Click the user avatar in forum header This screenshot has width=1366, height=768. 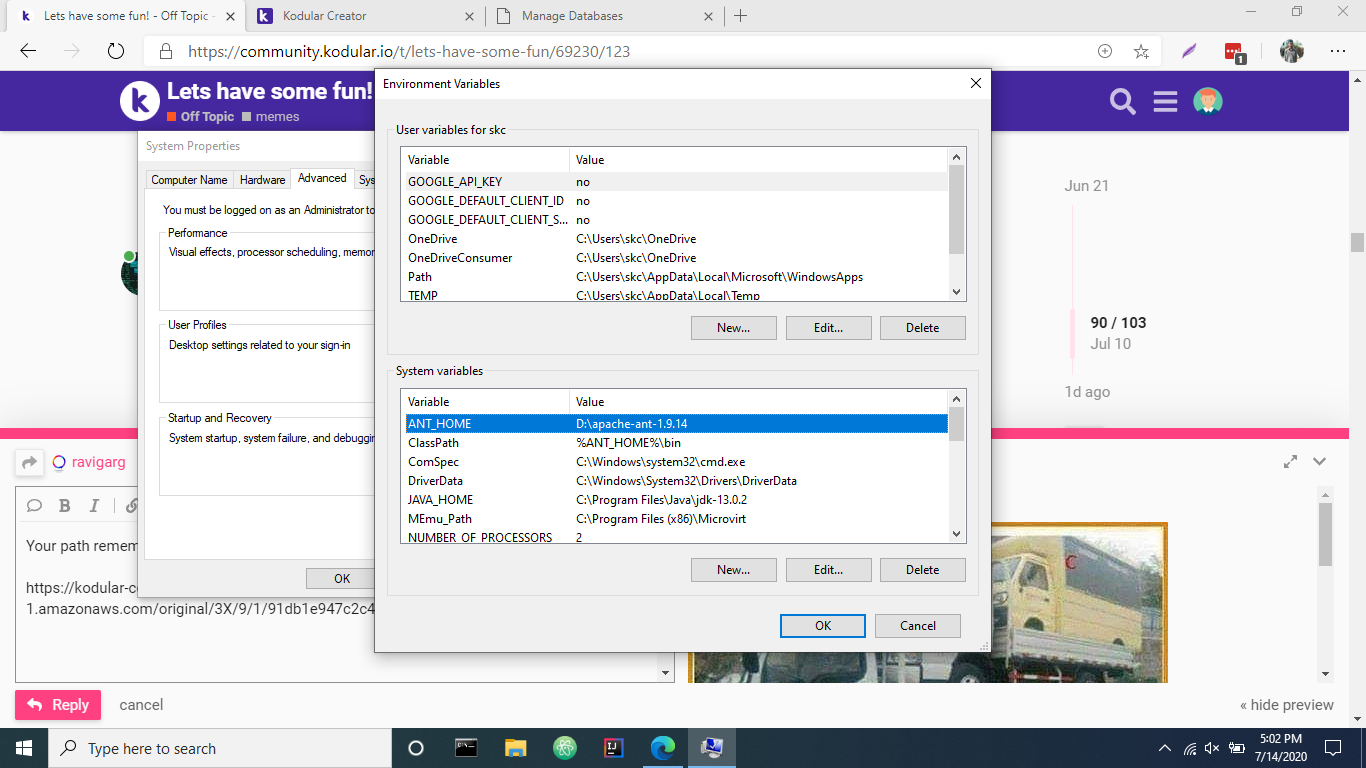(x=1208, y=101)
